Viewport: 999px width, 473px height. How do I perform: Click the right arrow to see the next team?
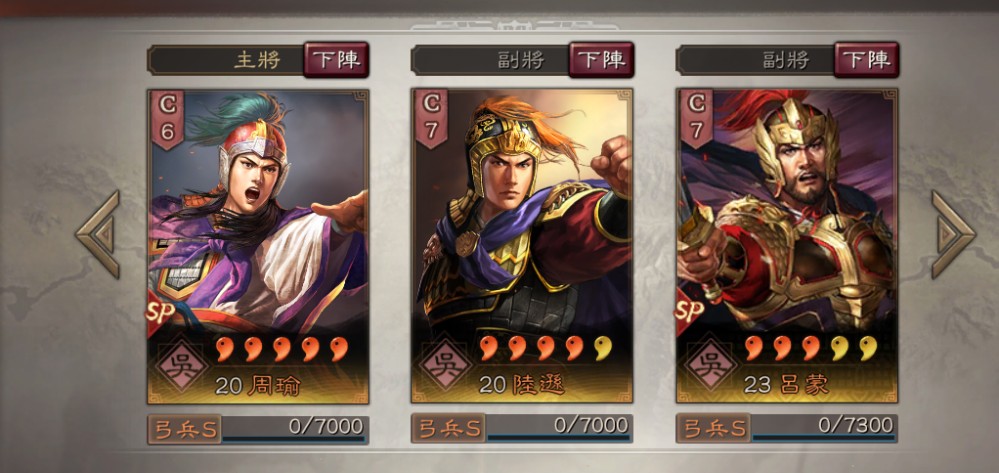point(953,234)
